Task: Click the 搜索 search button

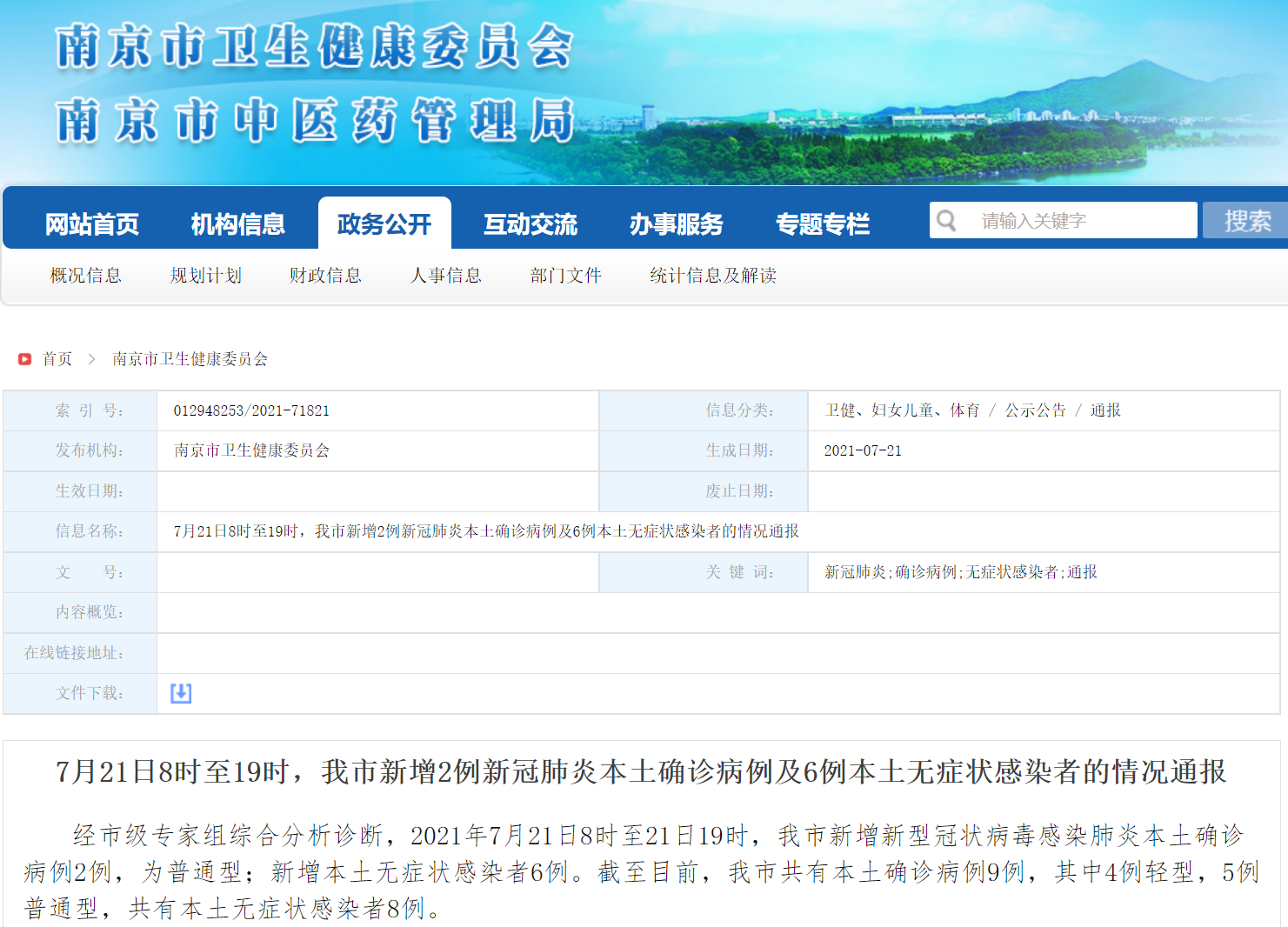Action: pyautogui.click(x=1246, y=221)
